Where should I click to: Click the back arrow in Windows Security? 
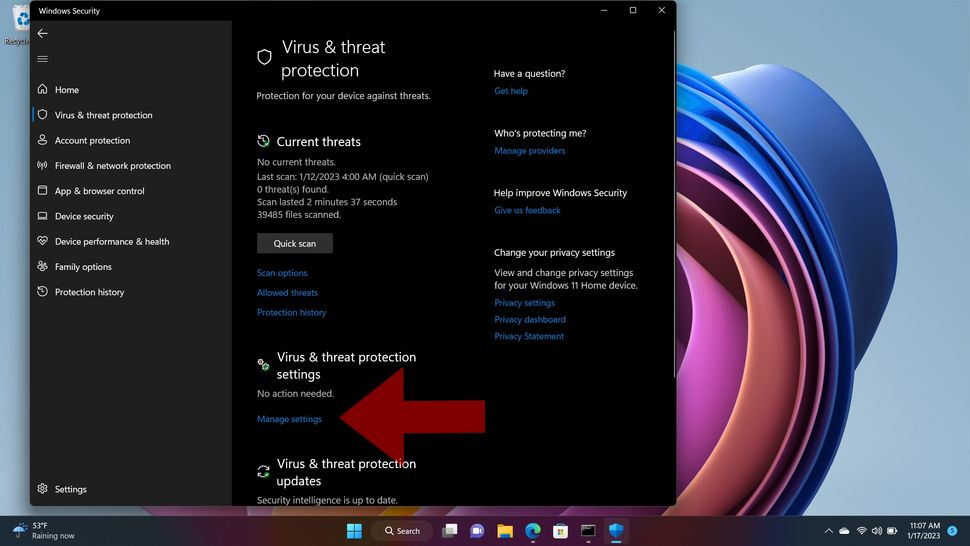coord(42,33)
